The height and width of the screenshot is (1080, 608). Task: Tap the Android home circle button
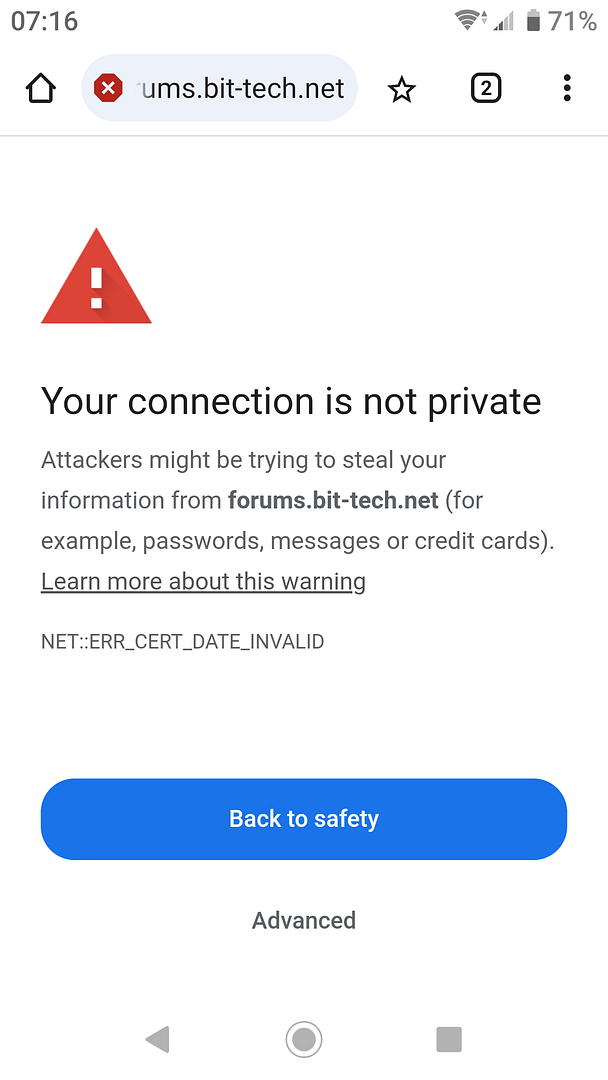coord(304,1039)
